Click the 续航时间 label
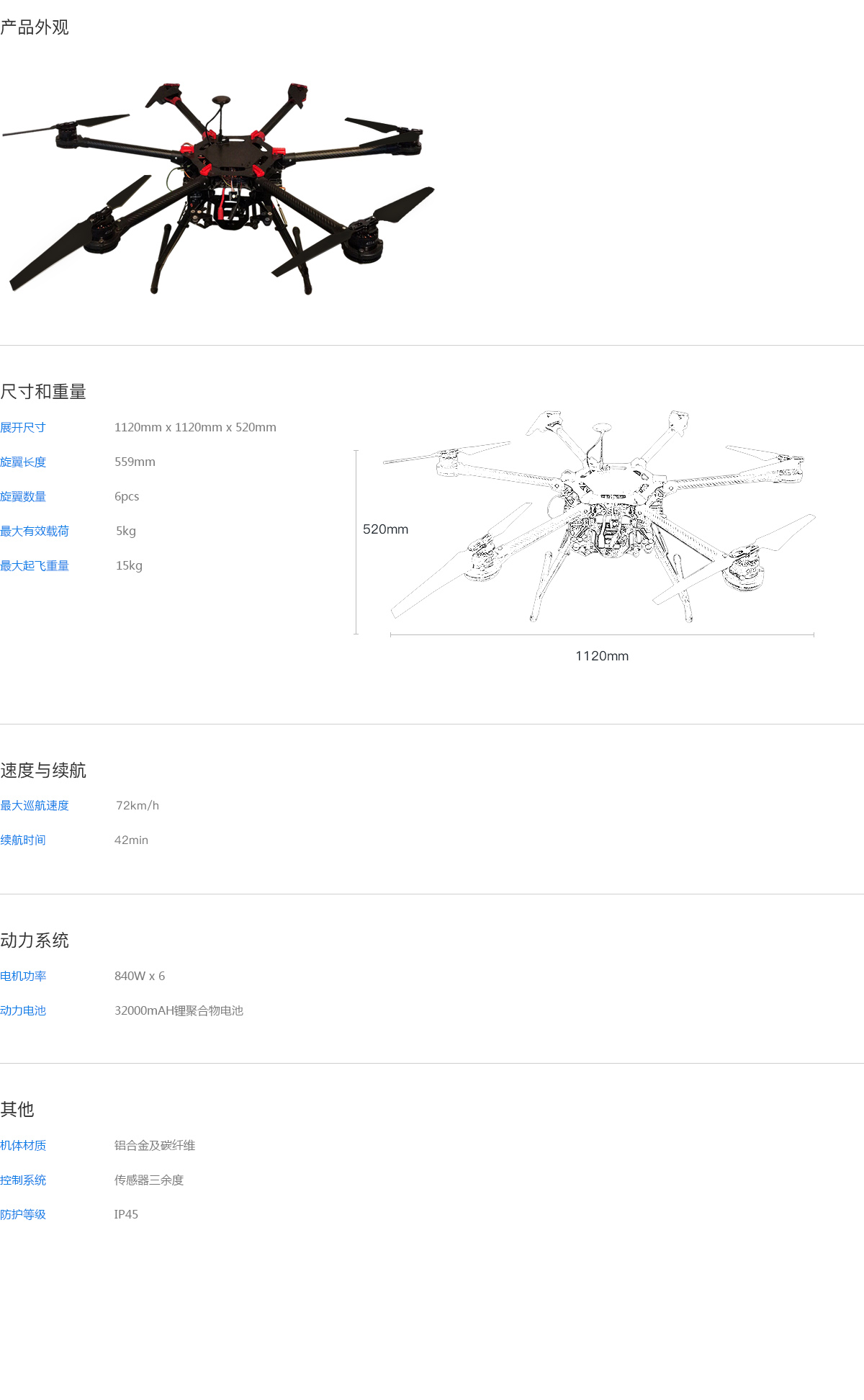The height and width of the screenshot is (1400, 864). (23, 840)
